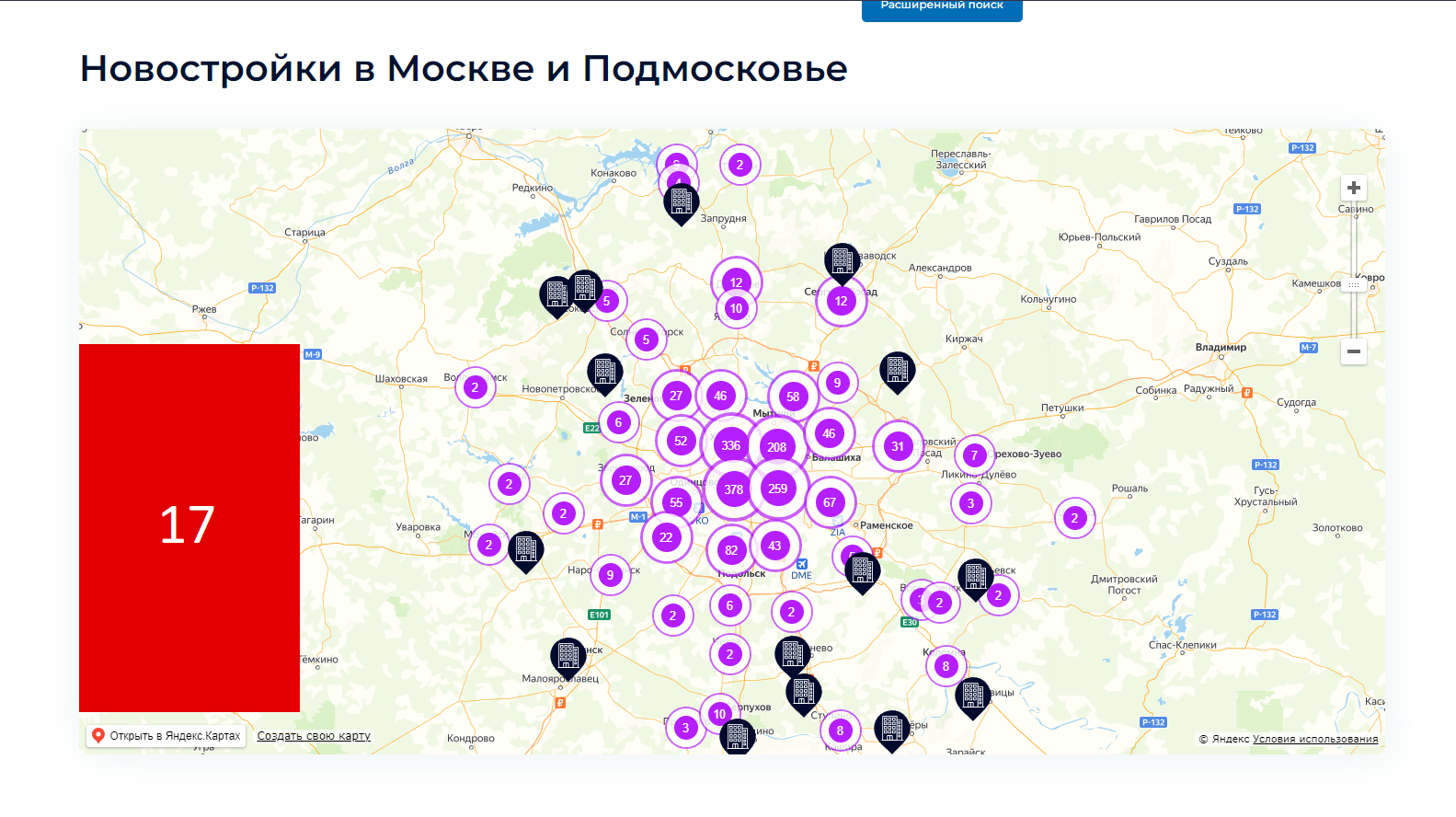The width and height of the screenshot is (1456, 817).
Task: Click the cluster marker 9 northeast of Мытищи
Action: click(x=837, y=383)
